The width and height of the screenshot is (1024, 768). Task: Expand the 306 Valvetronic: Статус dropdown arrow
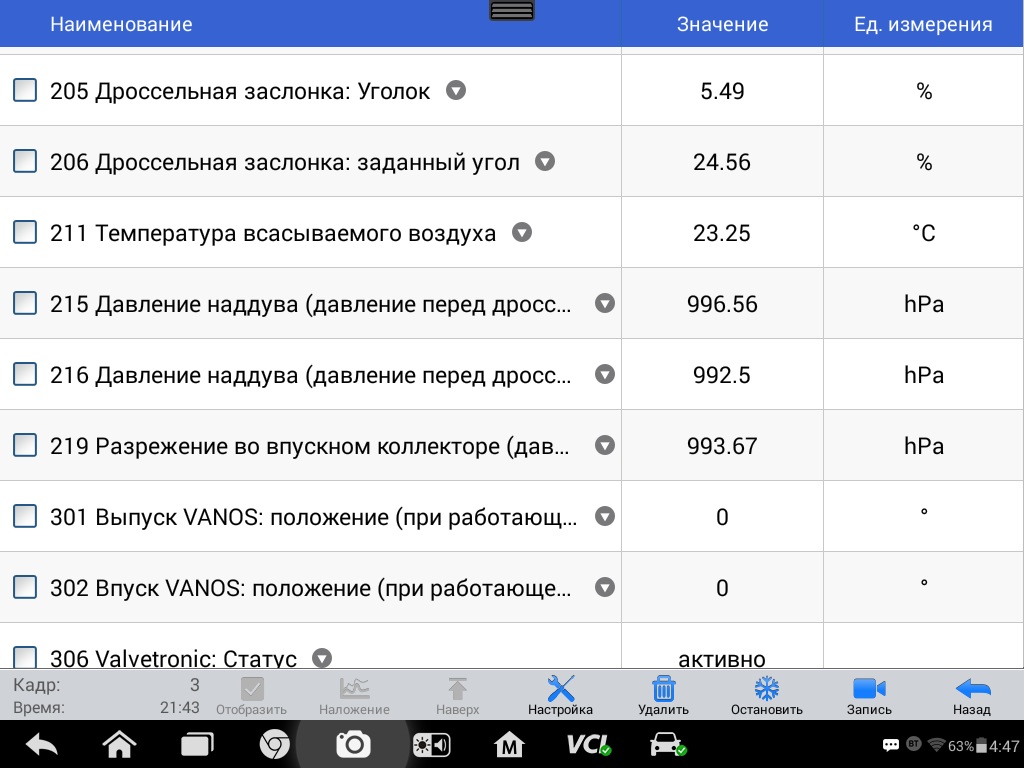point(321,658)
